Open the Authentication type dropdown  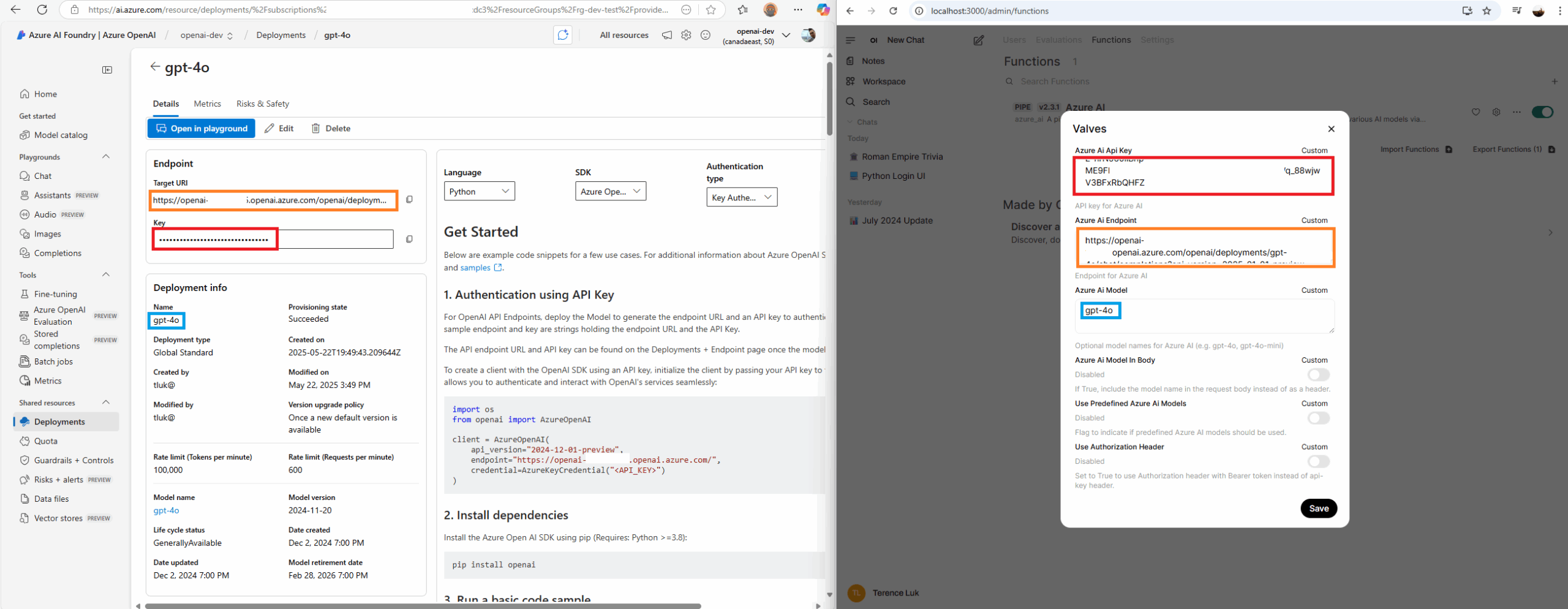click(742, 197)
